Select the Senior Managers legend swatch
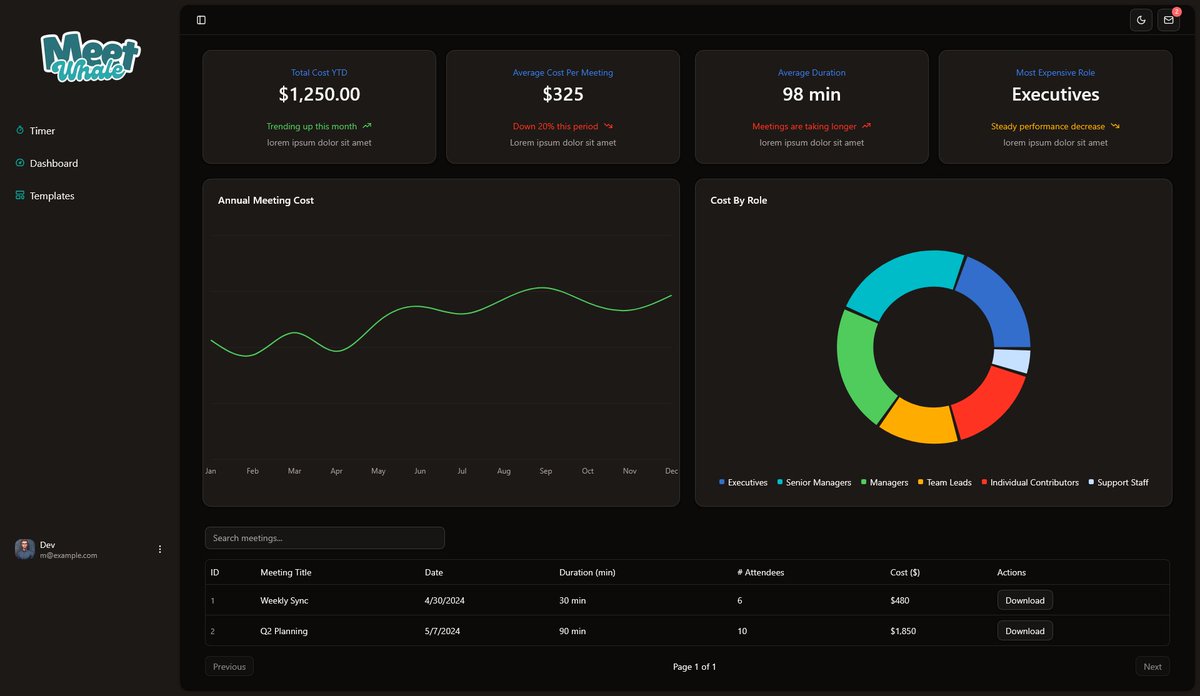 coord(780,483)
